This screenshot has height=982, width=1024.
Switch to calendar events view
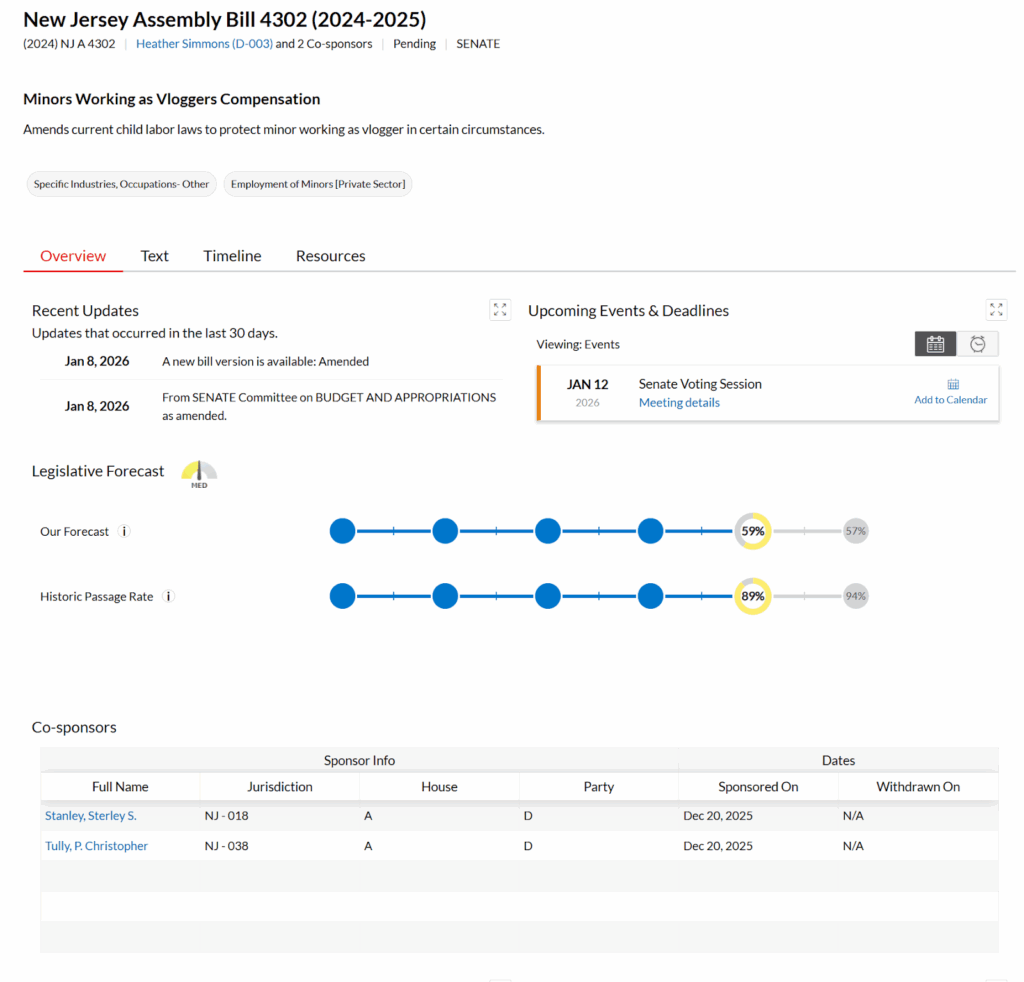[x=935, y=344]
